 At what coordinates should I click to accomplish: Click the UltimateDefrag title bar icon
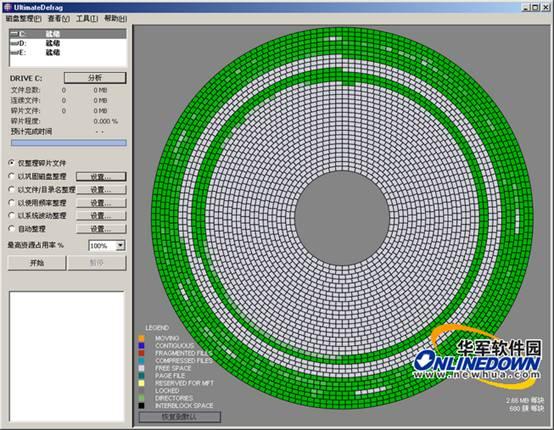point(7,7)
